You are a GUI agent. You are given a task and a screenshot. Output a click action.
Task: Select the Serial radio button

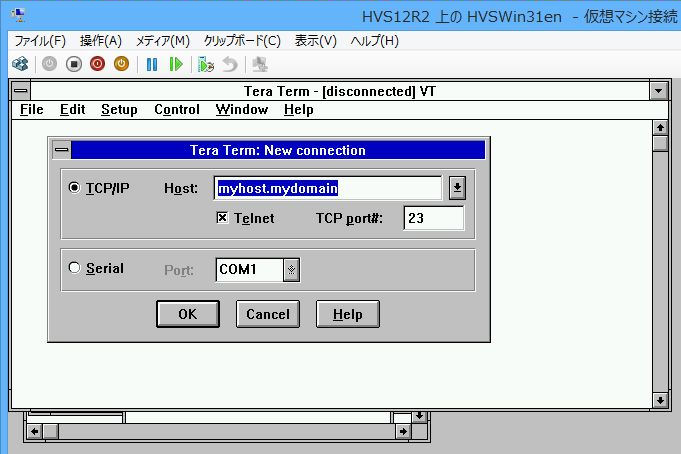point(75,268)
